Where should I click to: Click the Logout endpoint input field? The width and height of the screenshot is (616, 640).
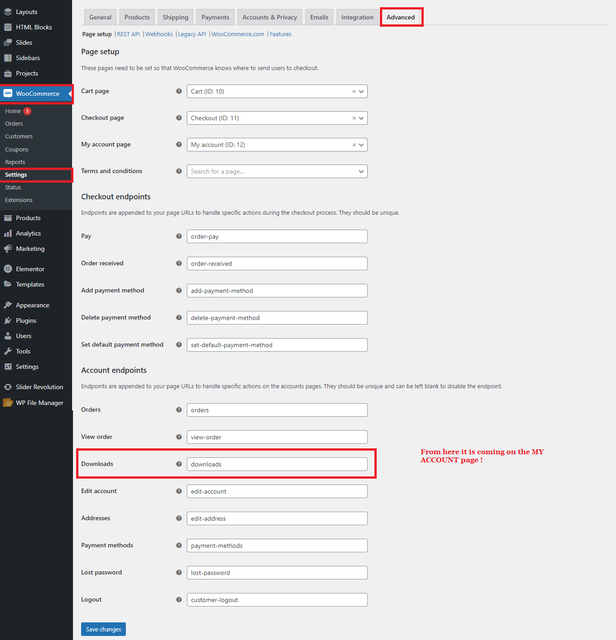277,600
